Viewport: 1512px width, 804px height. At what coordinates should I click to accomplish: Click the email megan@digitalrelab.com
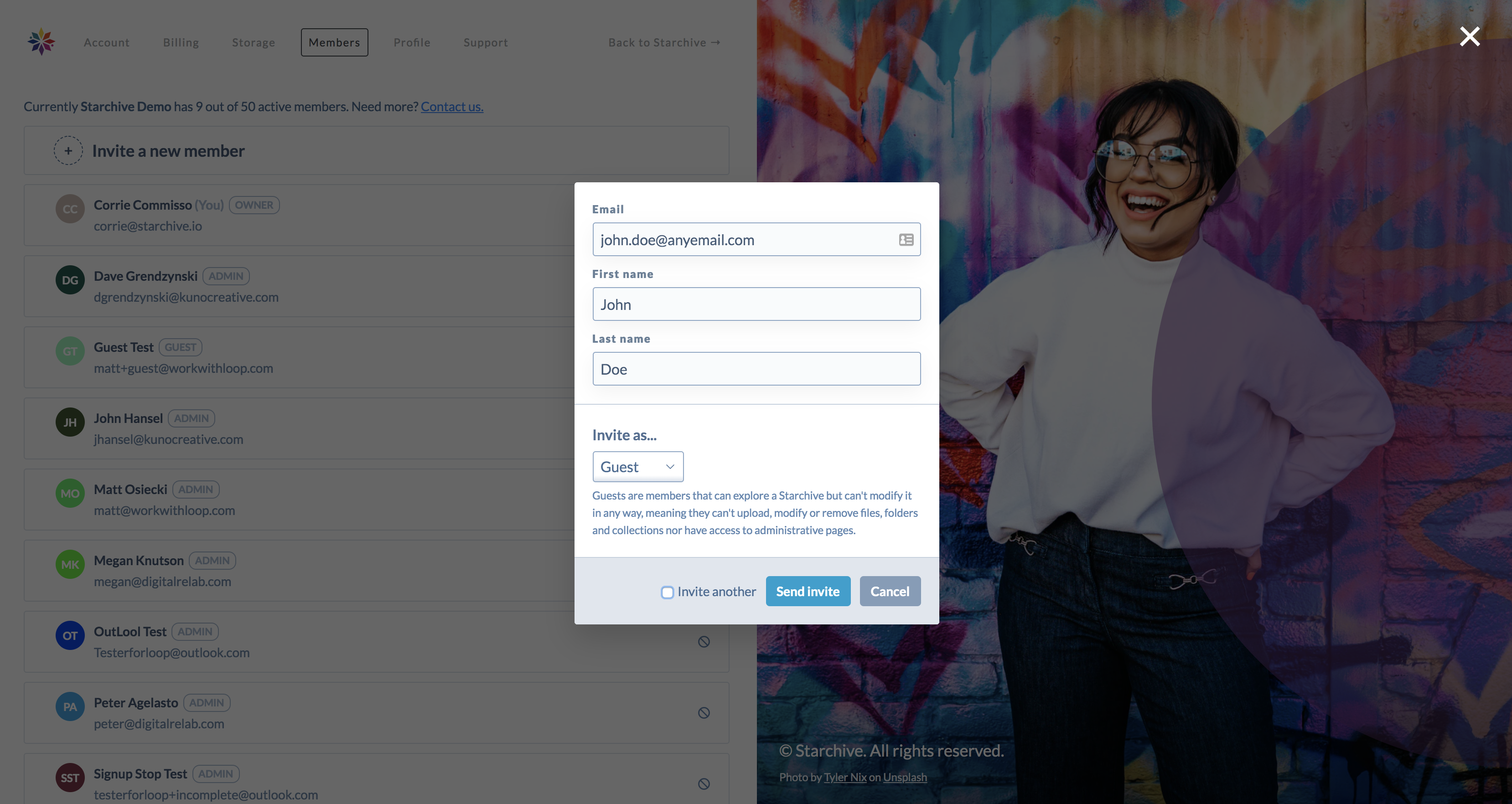[x=163, y=581]
